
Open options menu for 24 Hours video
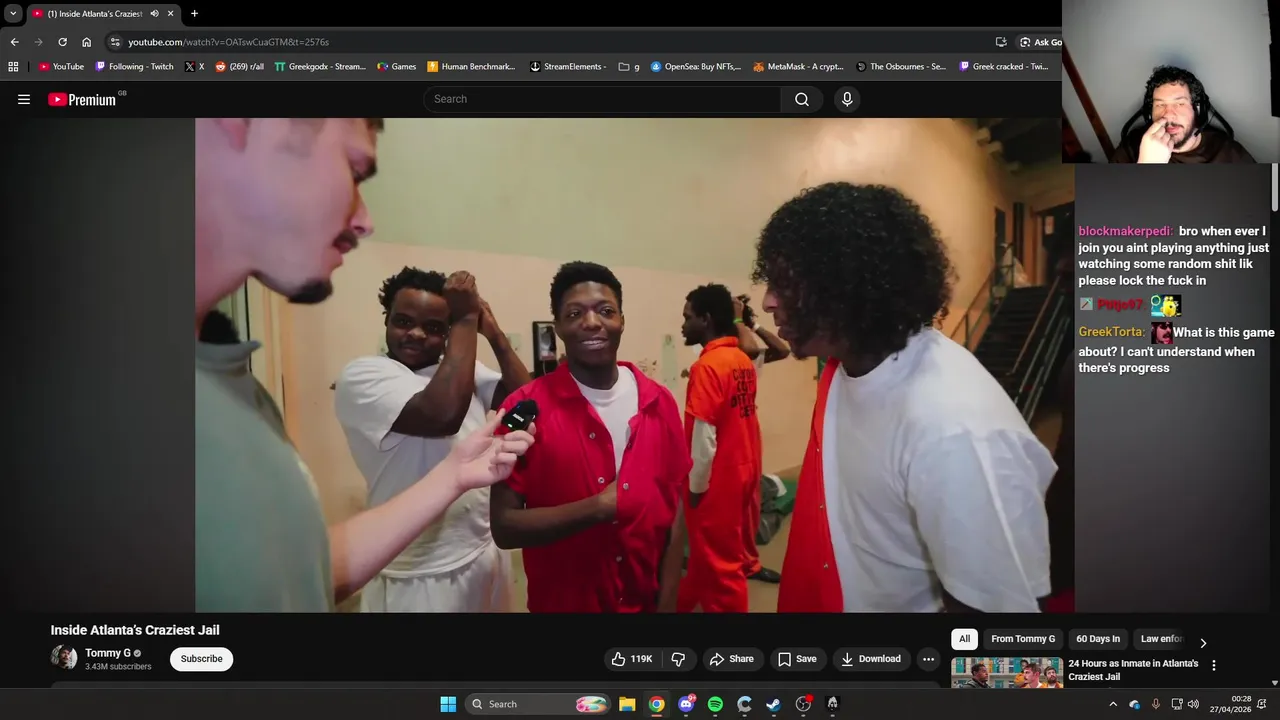click(1214, 665)
